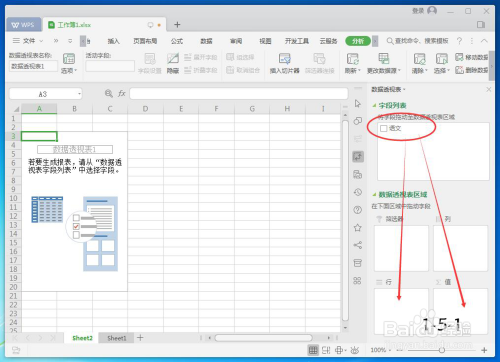
Task: Click the shapes icon in sidebar
Action: pyautogui.click(x=358, y=121)
